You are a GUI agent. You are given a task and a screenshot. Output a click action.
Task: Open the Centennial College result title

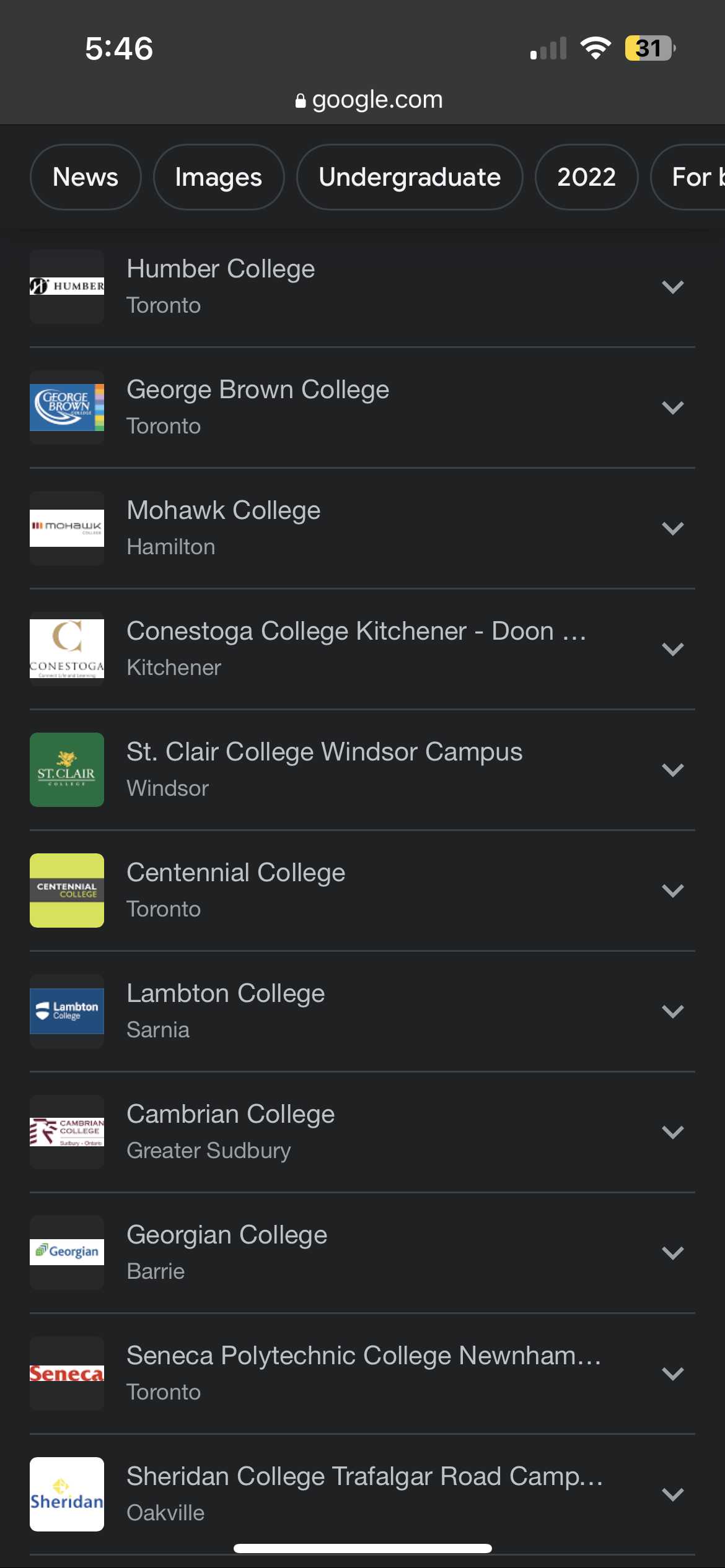(x=235, y=873)
